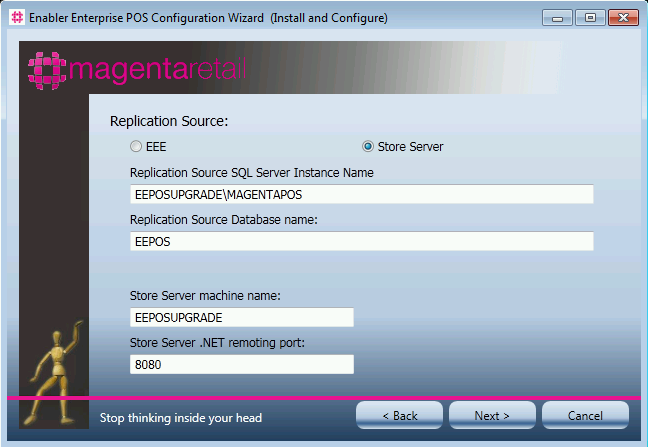Click the 'Replication Source:' heading text
Image resolution: width=648 pixels, height=447 pixels.
pyautogui.click(x=169, y=121)
